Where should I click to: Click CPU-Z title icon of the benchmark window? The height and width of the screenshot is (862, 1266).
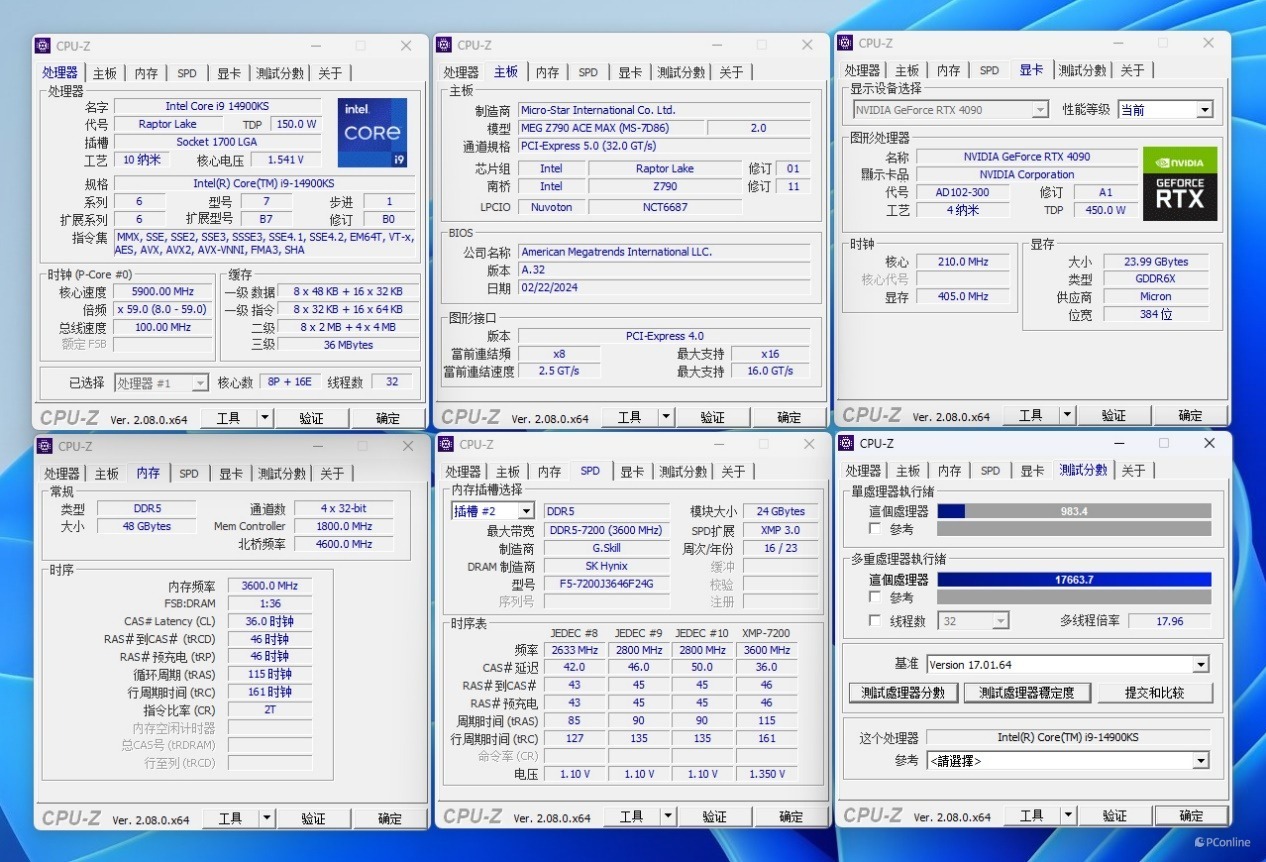tap(847, 443)
